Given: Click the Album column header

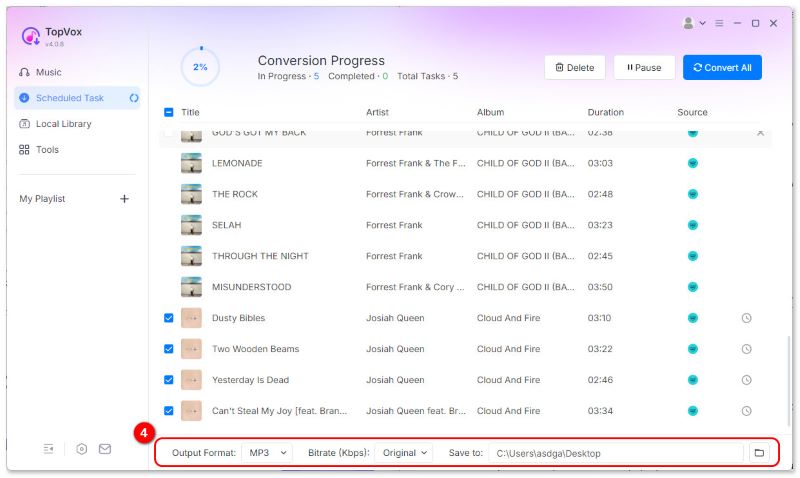Looking at the screenshot, I should (490, 113).
